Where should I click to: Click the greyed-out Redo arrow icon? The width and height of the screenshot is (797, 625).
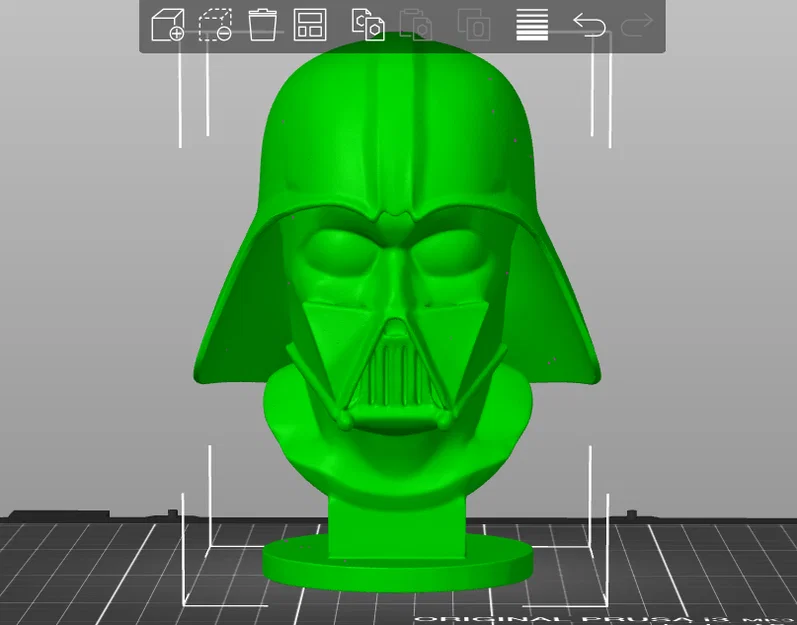click(637, 24)
